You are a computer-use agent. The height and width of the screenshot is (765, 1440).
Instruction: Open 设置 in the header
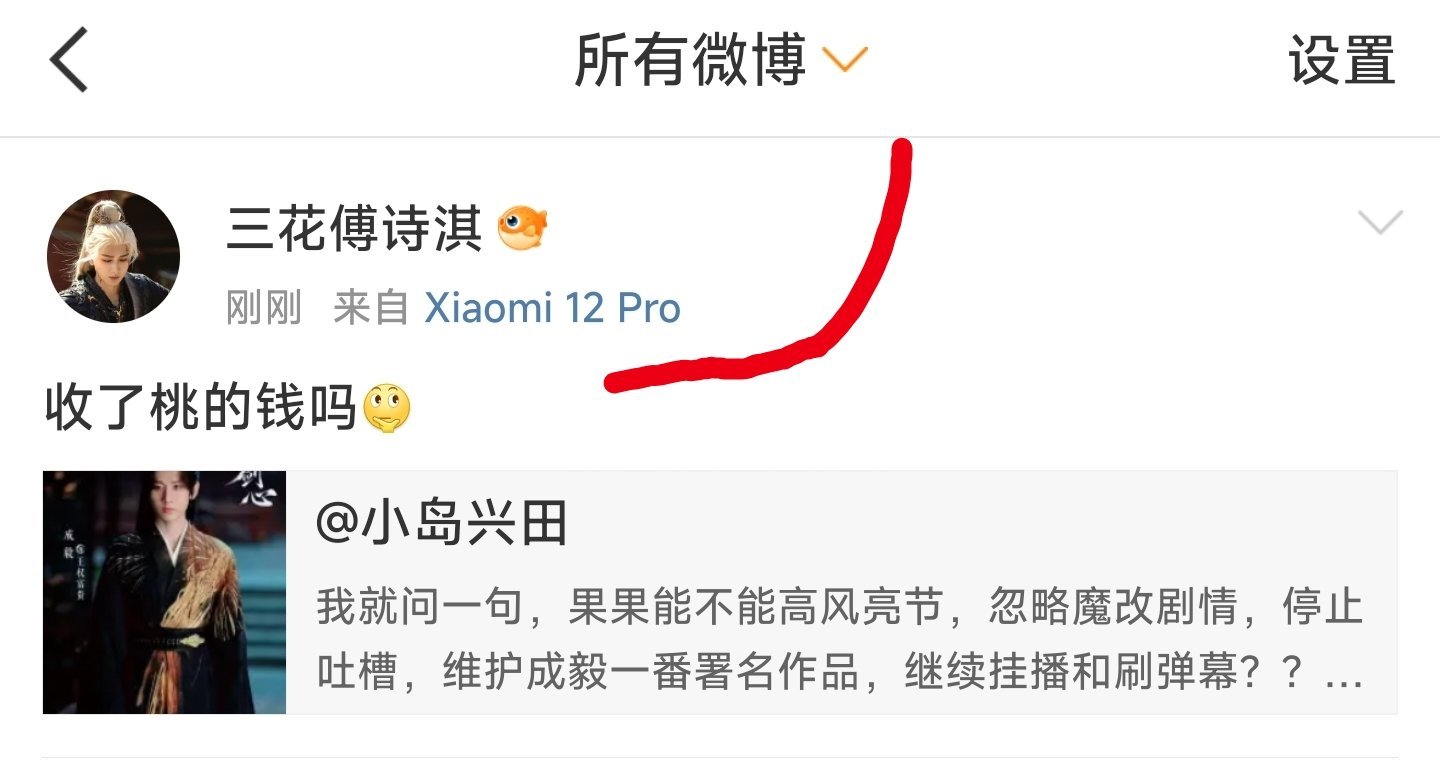click(1341, 61)
